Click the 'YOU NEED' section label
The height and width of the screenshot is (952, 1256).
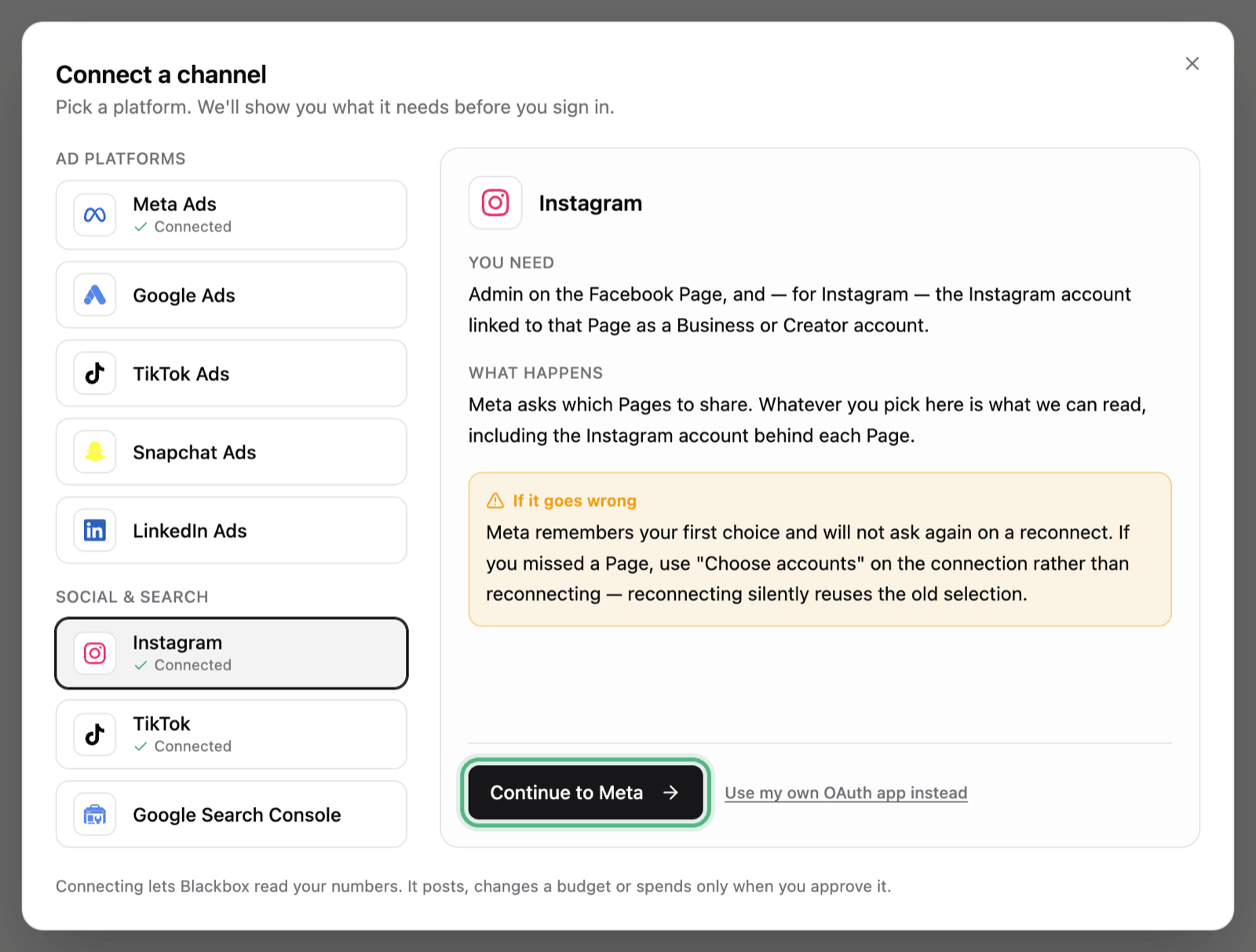tap(511, 263)
